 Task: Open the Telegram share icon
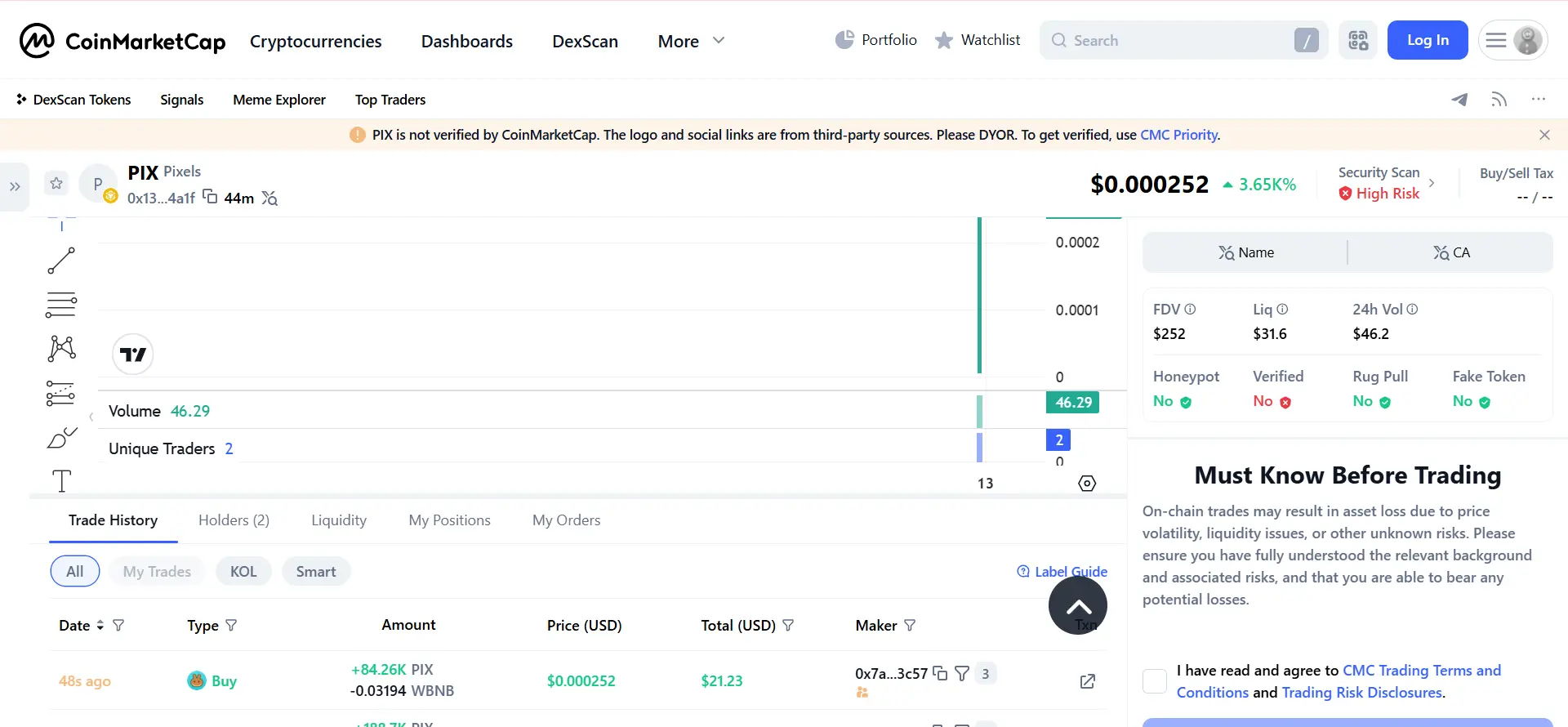[1459, 100]
